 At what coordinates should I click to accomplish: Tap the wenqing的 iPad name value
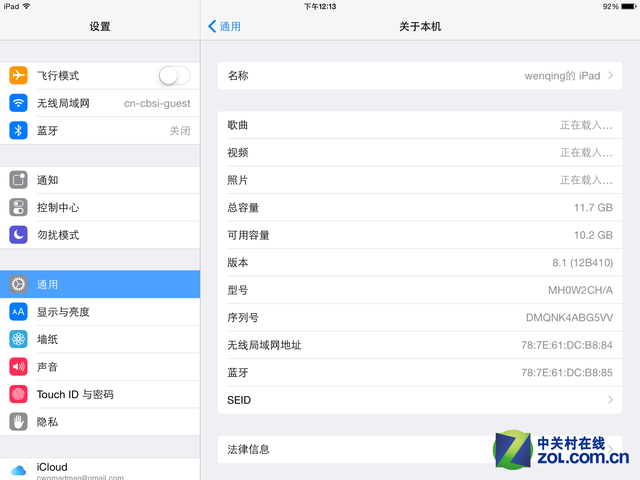562,76
